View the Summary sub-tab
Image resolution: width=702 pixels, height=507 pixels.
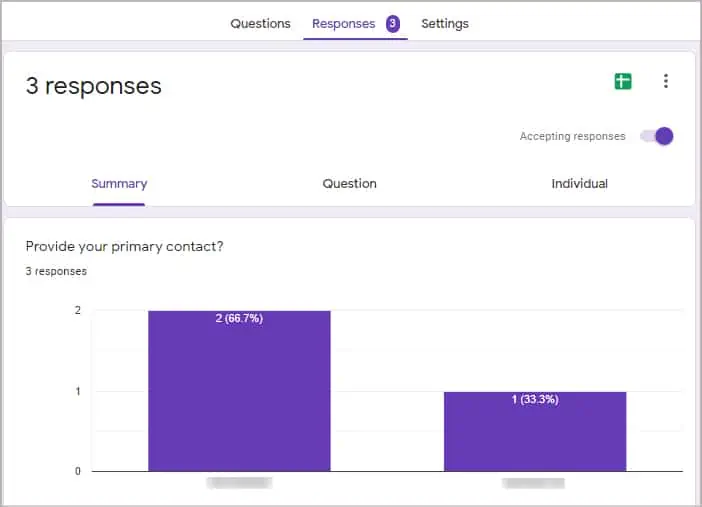click(119, 184)
